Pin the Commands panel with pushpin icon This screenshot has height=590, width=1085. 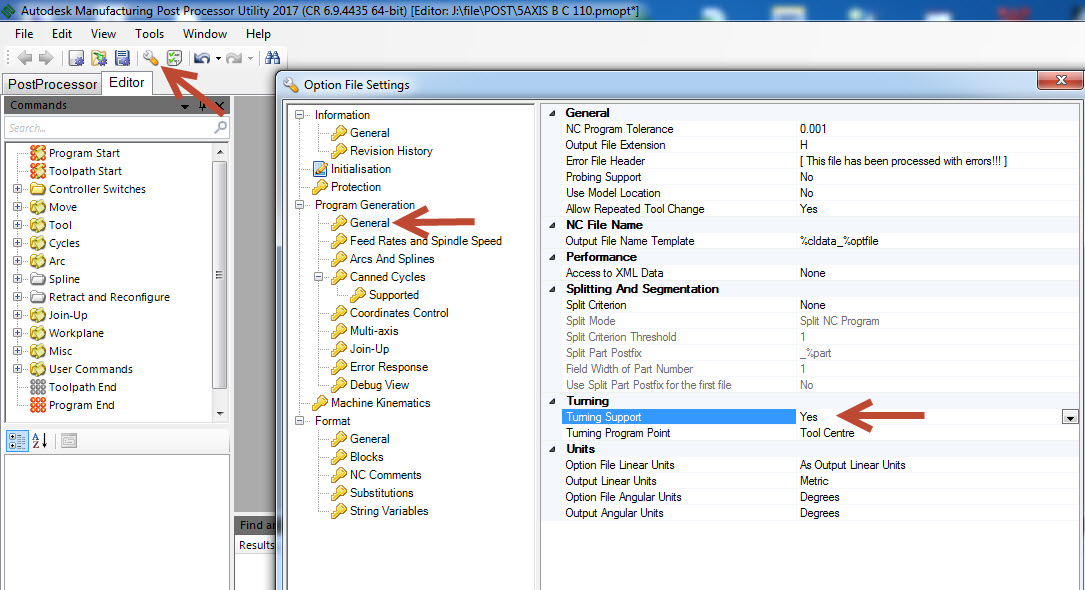(x=202, y=106)
